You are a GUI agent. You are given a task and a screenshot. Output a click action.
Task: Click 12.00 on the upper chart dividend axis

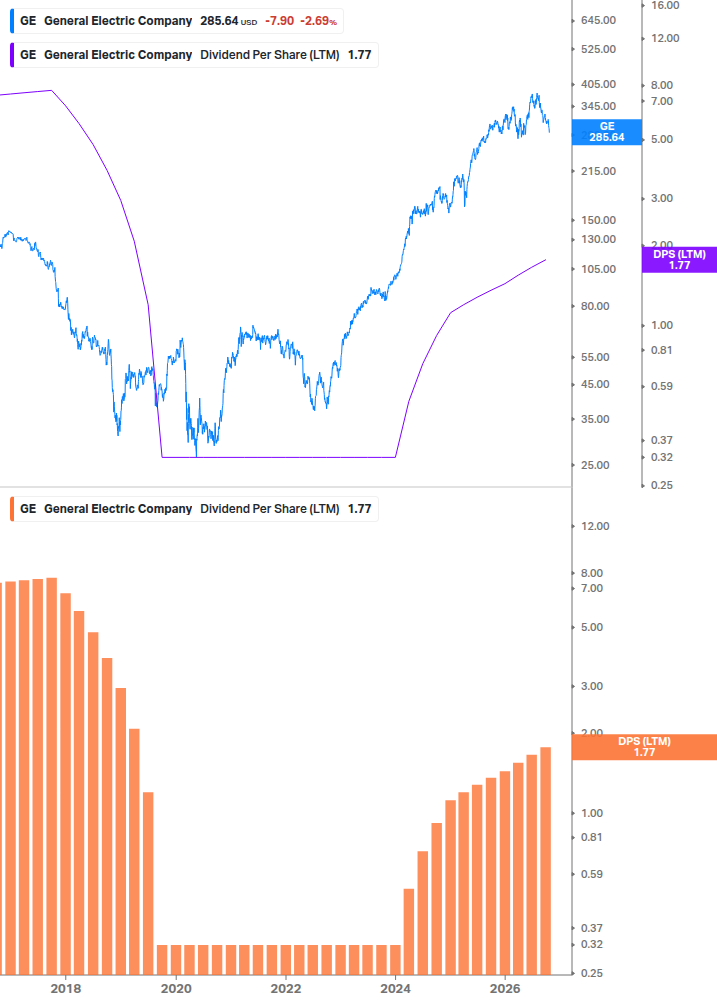pos(665,38)
